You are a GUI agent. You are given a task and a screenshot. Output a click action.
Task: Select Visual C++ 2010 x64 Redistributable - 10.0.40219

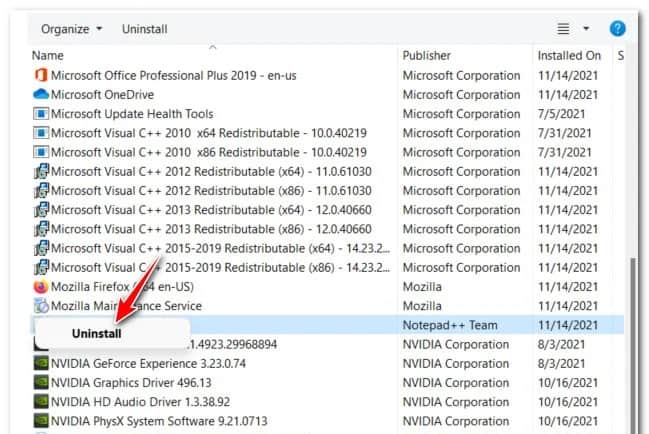coord(209,133)
